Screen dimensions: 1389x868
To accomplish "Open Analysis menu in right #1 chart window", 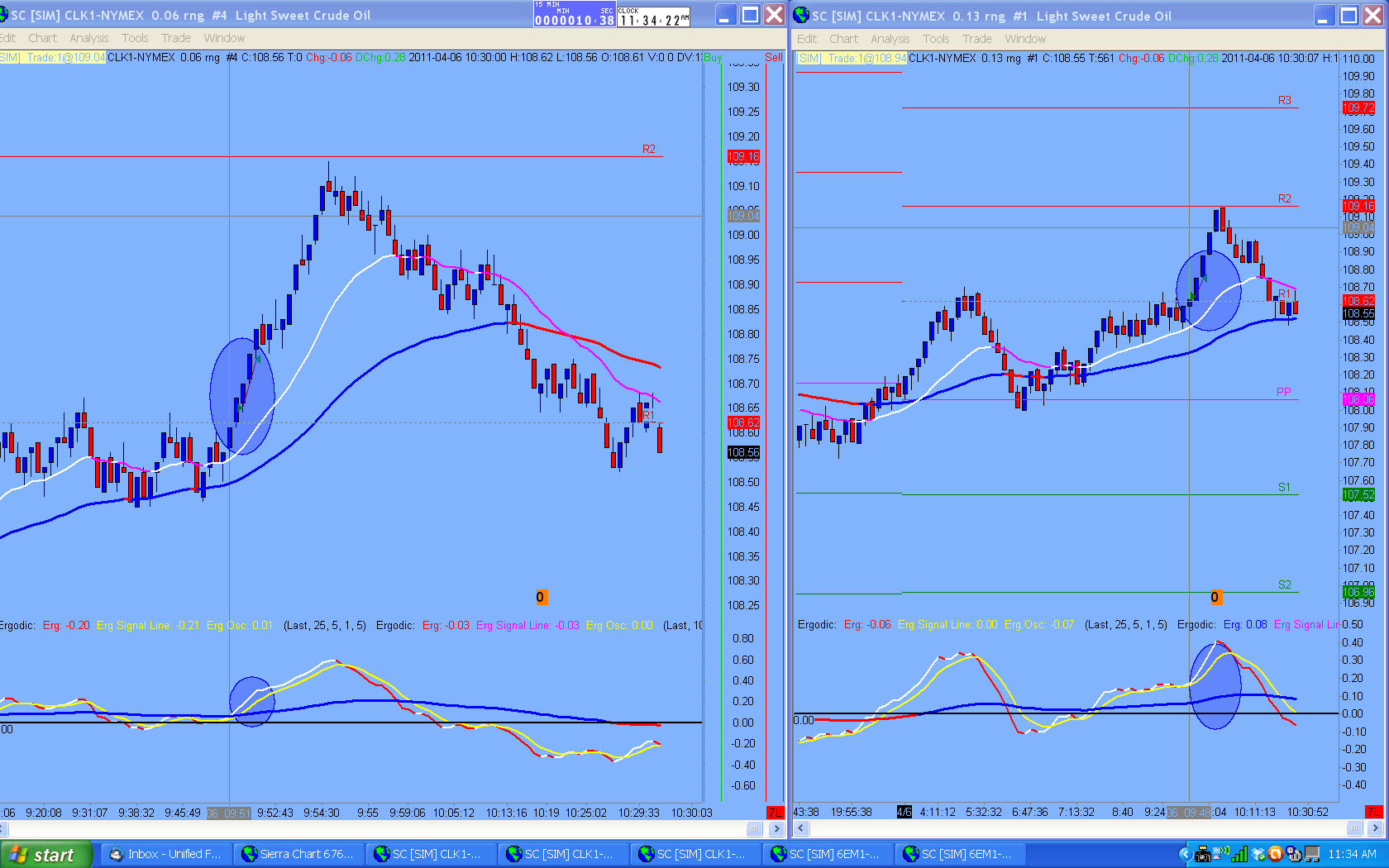I will click(890, 39).
